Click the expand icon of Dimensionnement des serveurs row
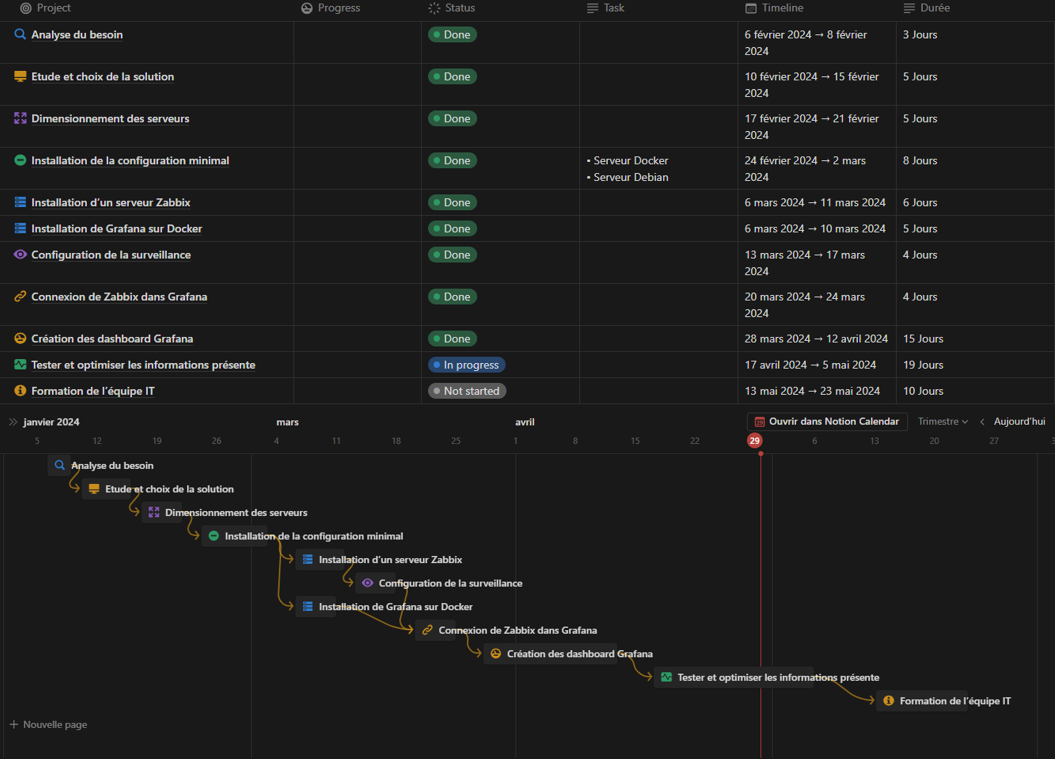 [x=20, y=118]
